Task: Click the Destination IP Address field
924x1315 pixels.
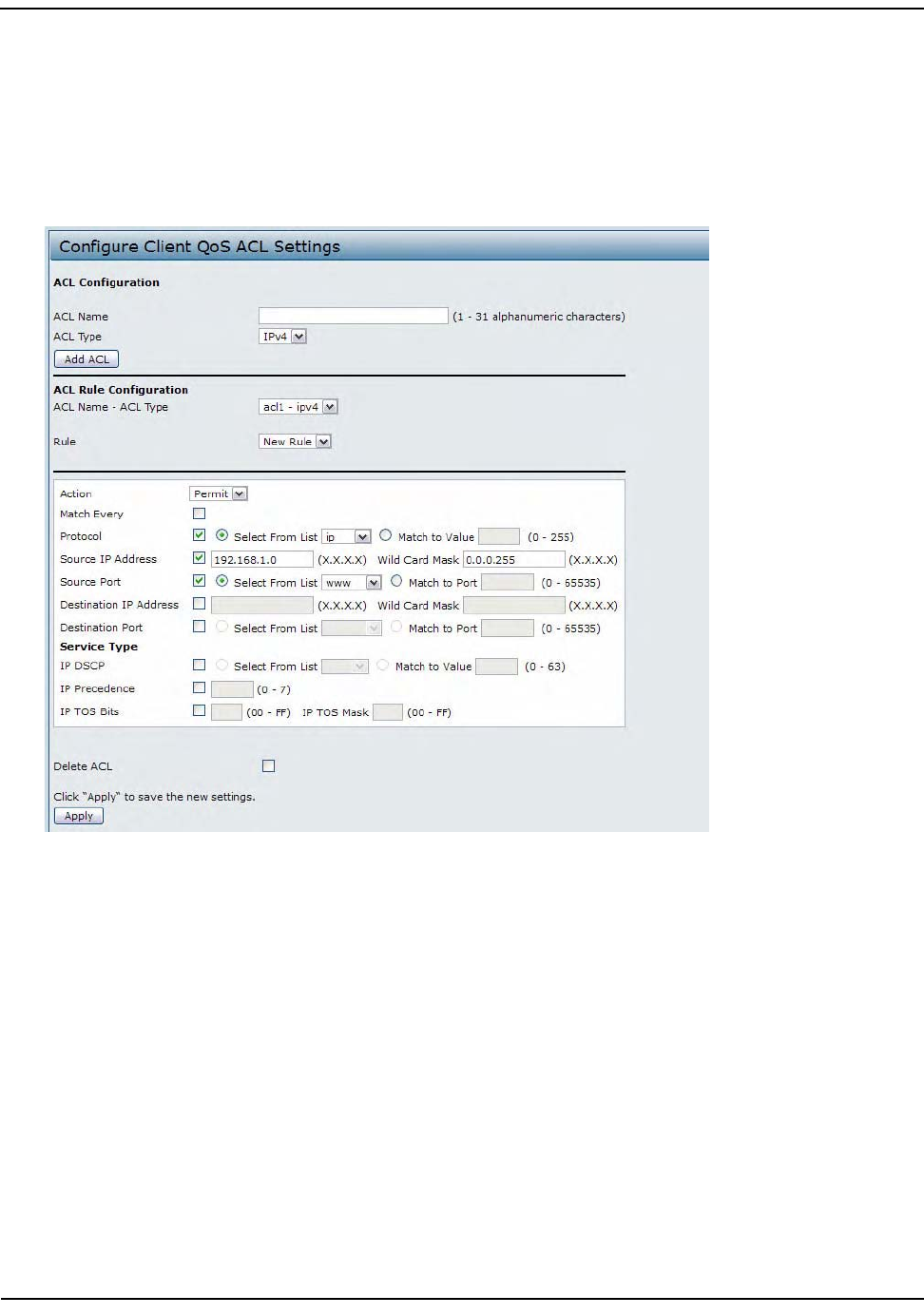Action: point(262,606)
